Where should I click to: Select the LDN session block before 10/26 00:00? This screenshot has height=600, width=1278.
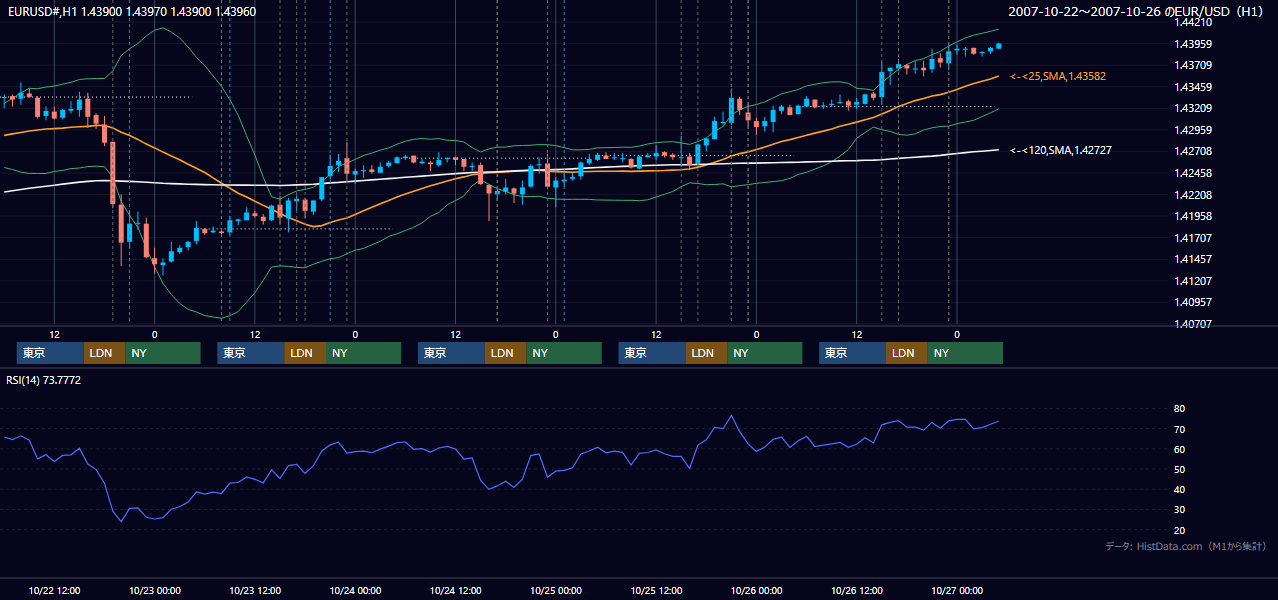(706, 353)
